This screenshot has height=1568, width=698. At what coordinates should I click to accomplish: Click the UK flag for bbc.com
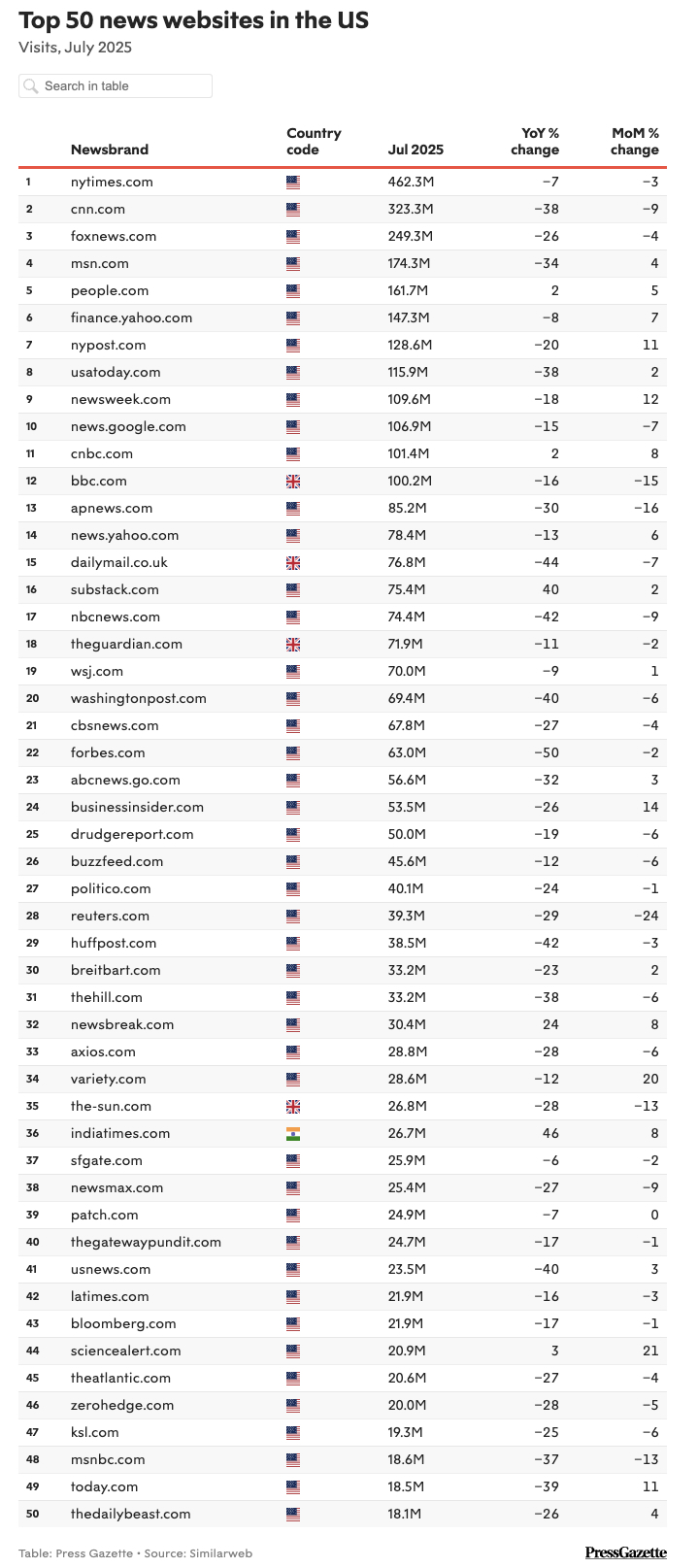click(293, 481)
